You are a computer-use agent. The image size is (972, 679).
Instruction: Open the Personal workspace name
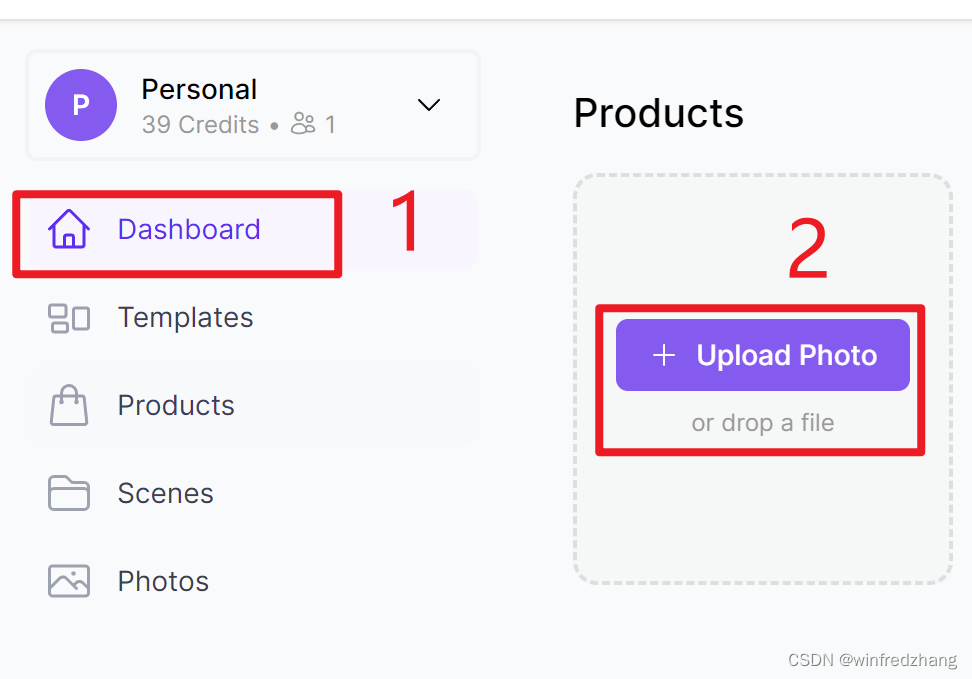click(199, 90)
